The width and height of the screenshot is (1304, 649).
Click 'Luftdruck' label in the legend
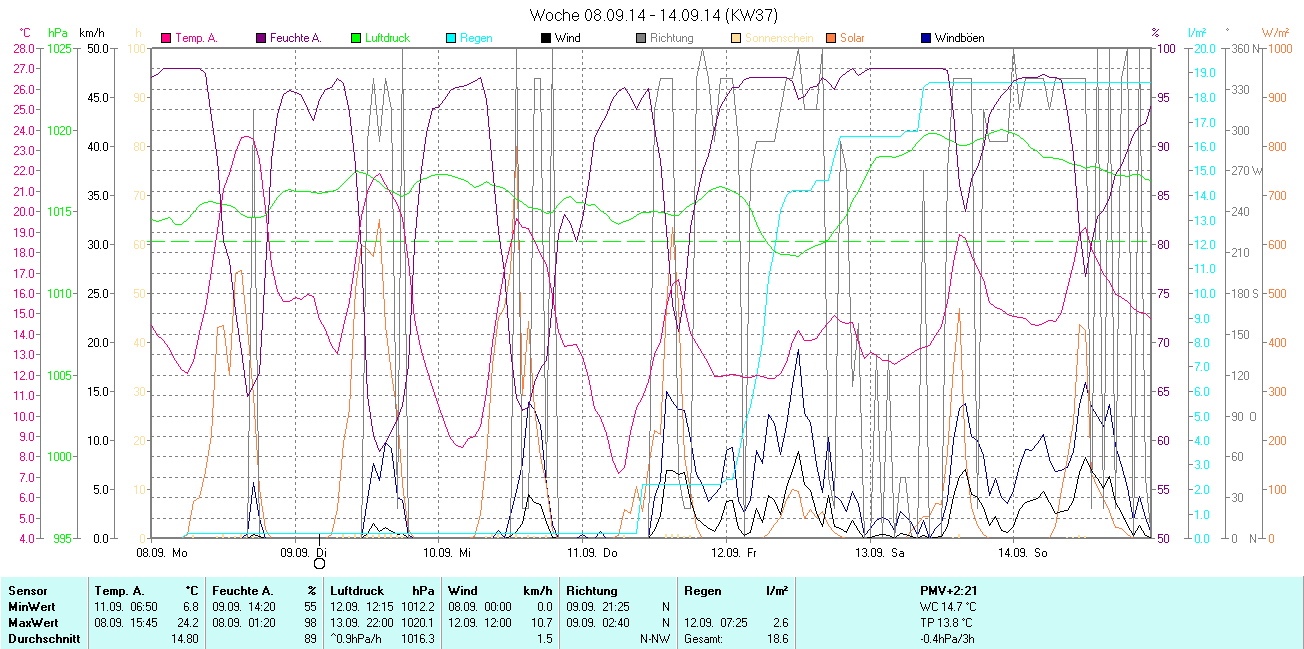(x=388, y=38)
